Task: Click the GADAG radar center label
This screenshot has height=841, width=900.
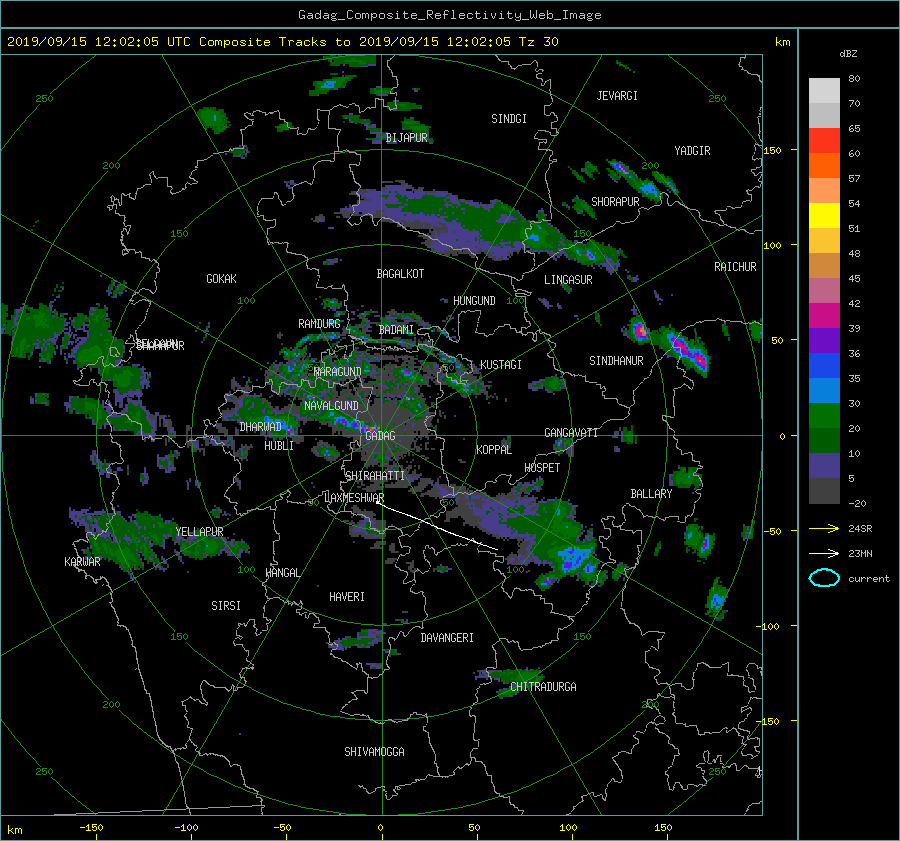Action: point(380,436)
